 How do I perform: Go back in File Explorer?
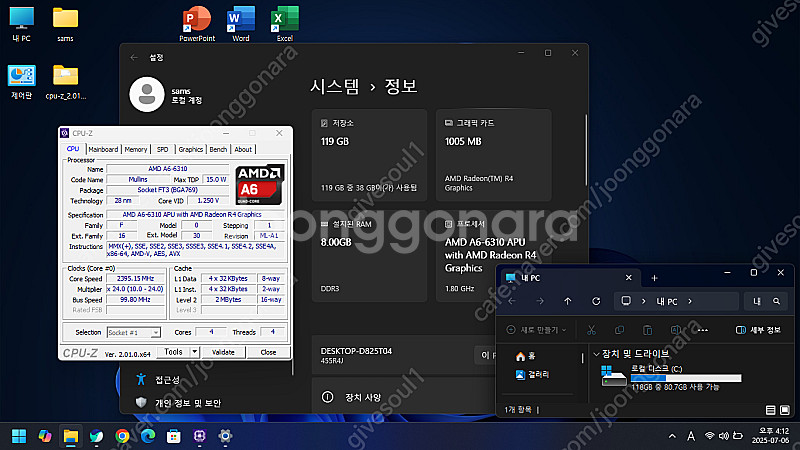point(512,302)
